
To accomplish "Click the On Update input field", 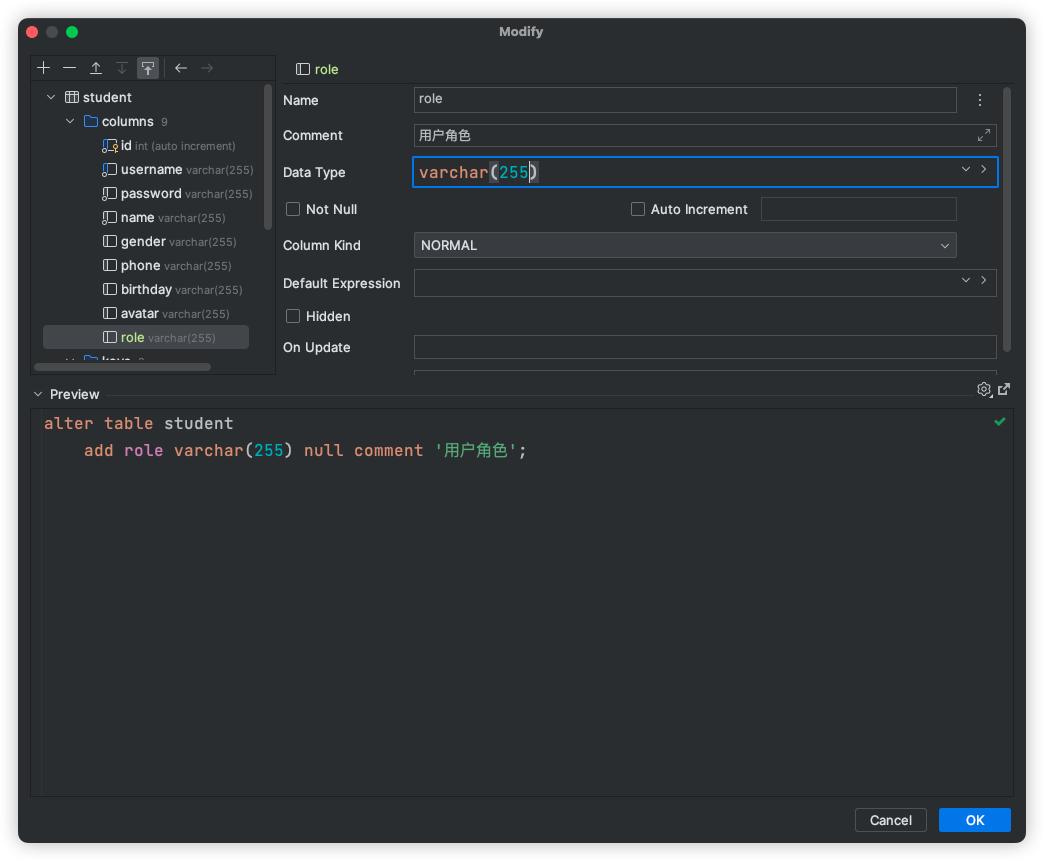I will coord(705,347).
